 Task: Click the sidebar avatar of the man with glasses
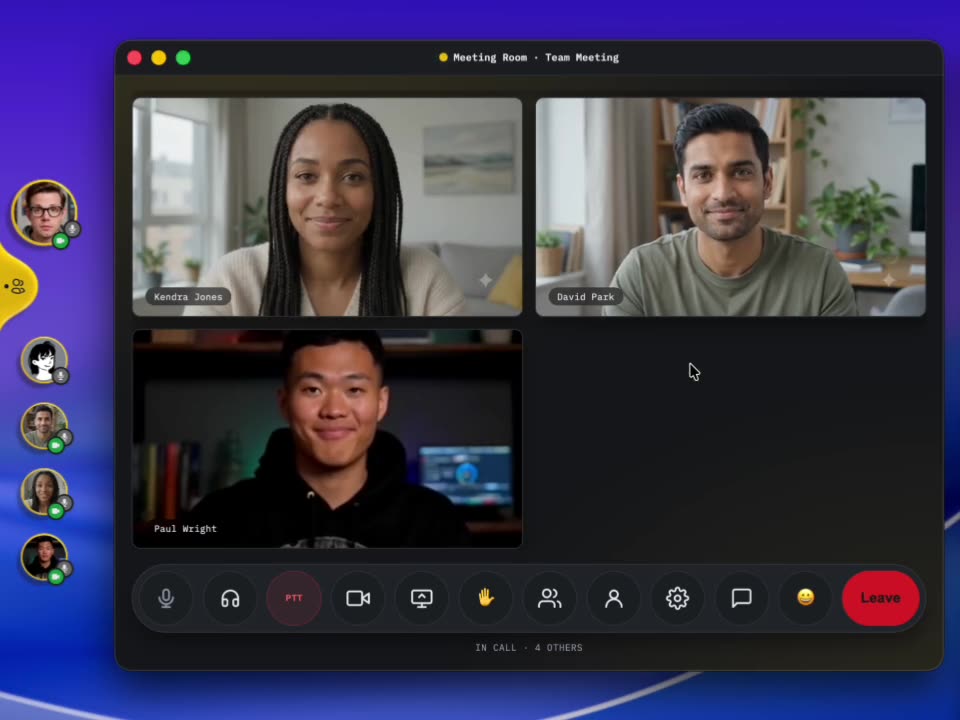[44, 212]
